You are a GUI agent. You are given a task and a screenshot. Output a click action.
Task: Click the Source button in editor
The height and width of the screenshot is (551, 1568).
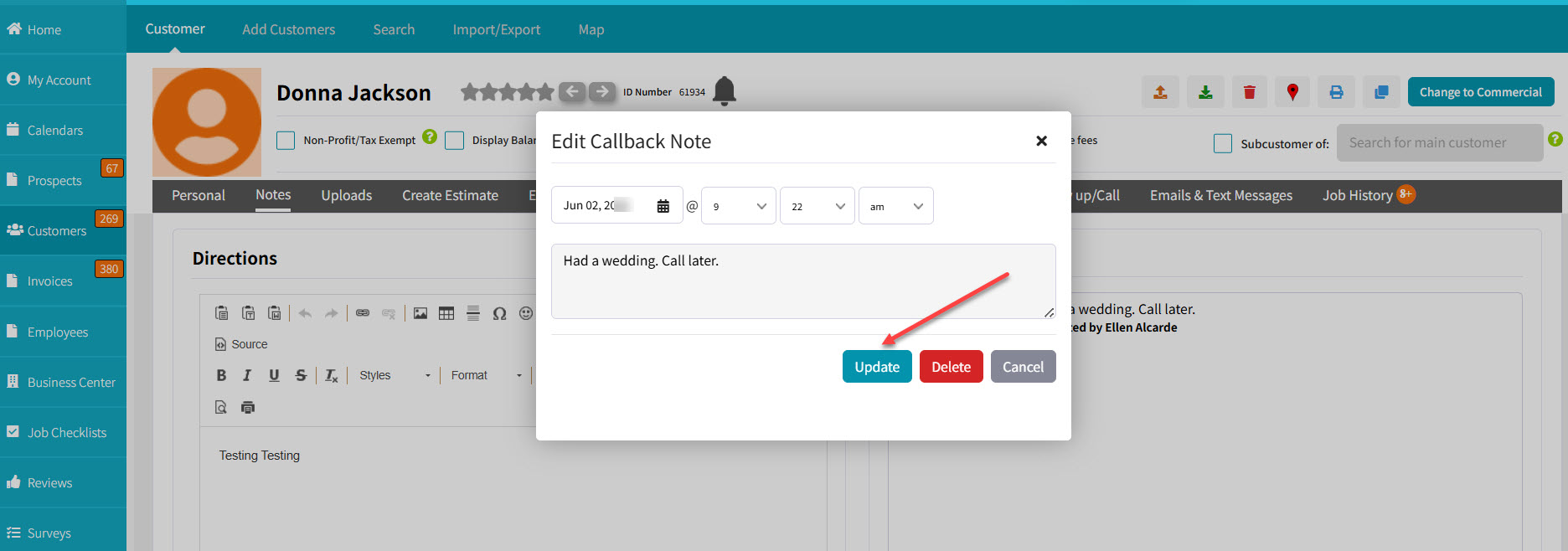(241, 344)
